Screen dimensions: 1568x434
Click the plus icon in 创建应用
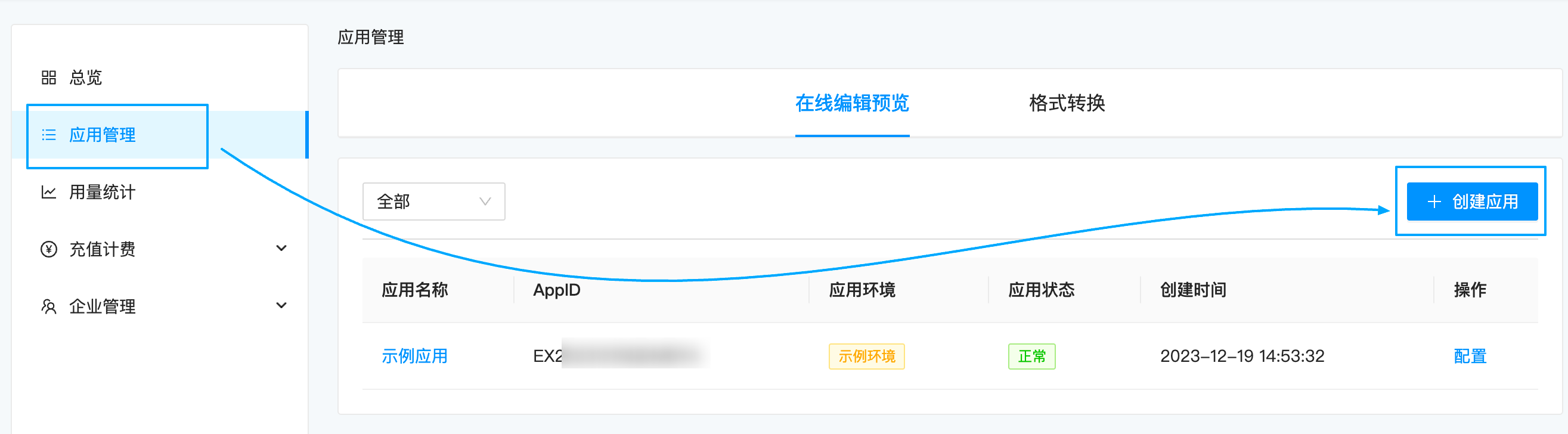(x=1434, y=201)
